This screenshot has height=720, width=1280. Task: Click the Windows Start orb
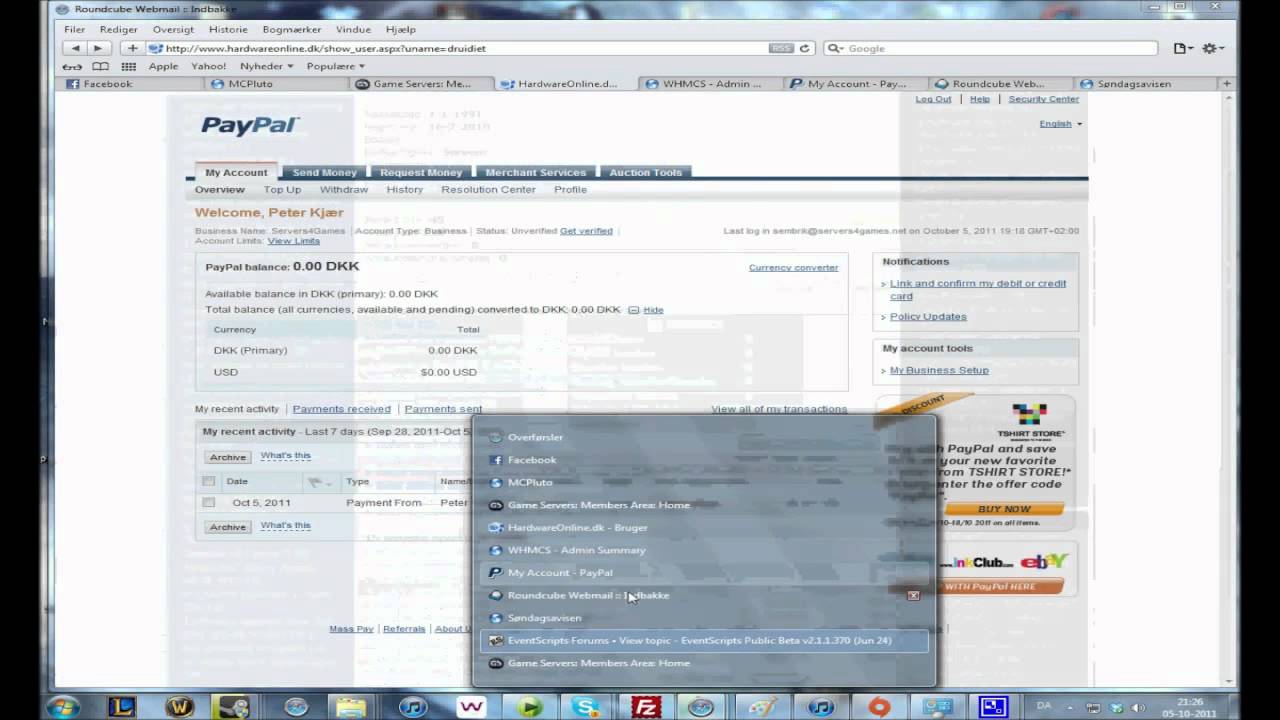point(62,706)
